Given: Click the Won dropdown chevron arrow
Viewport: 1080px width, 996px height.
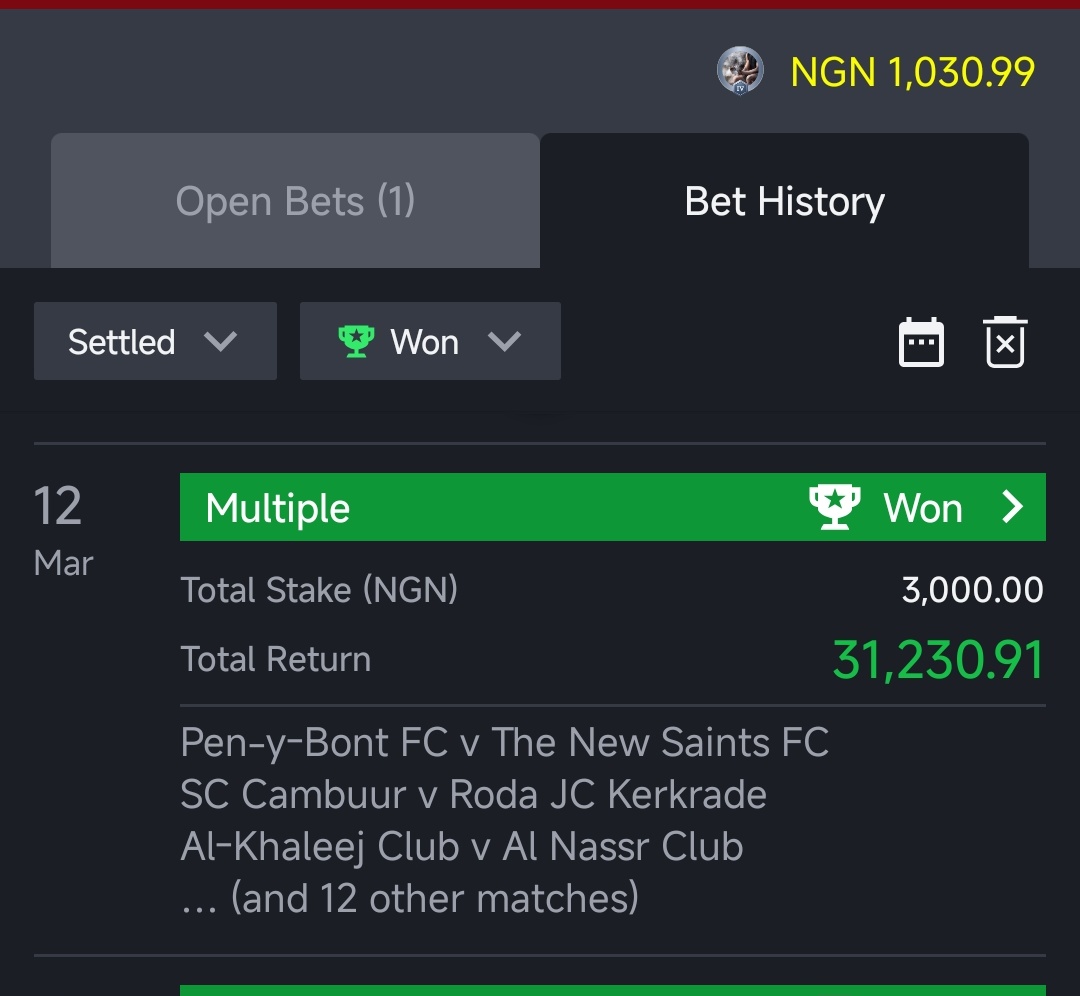Looking at the screenshot, I should [504, 341].
